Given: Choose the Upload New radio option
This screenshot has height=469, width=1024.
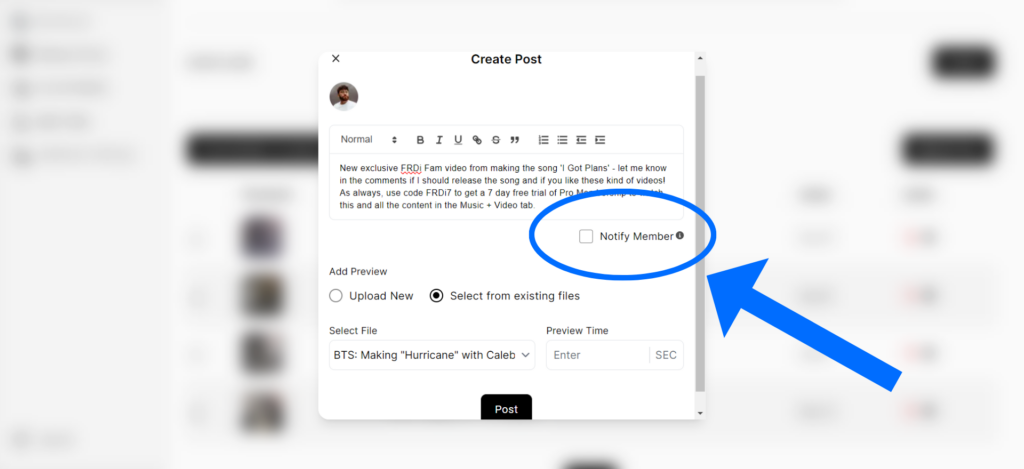Looking at the screenshot, I should [336, 296].
